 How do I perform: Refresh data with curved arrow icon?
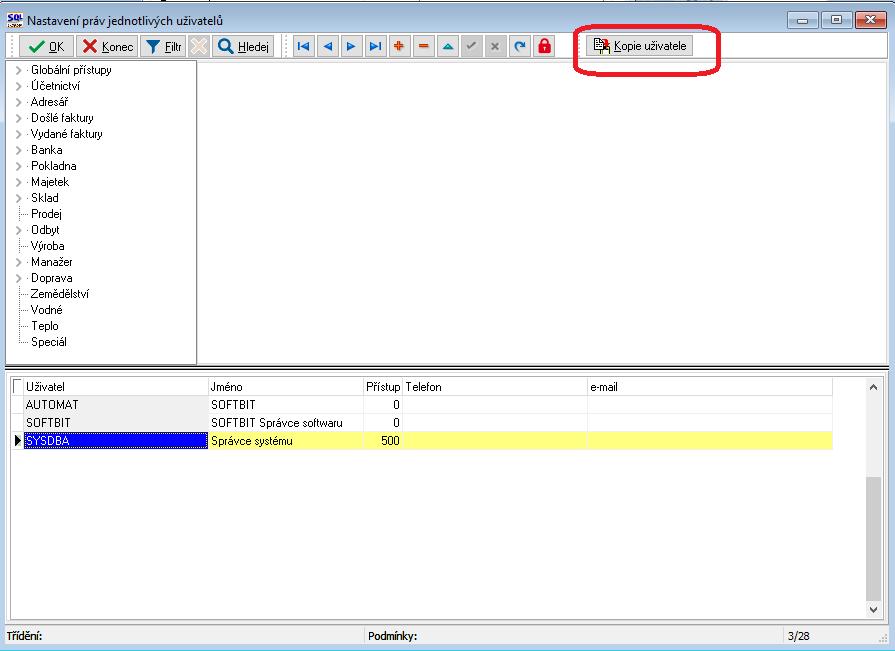click(519, 46)
